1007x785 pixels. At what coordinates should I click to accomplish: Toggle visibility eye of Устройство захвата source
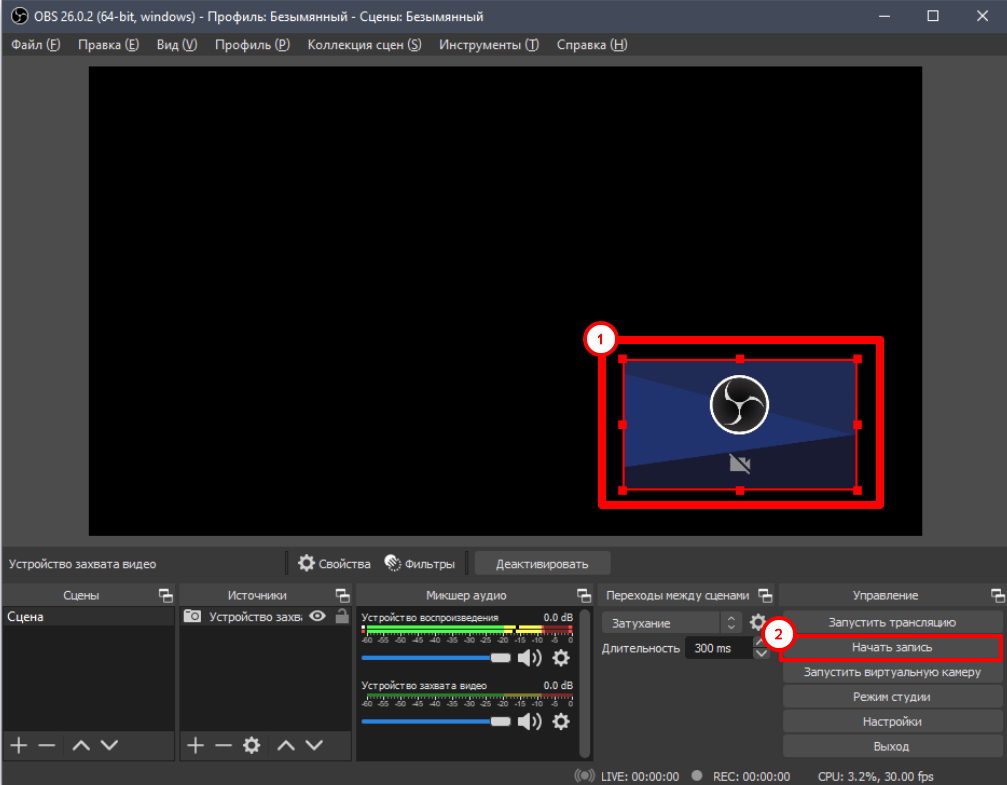[x=317, y=616]
